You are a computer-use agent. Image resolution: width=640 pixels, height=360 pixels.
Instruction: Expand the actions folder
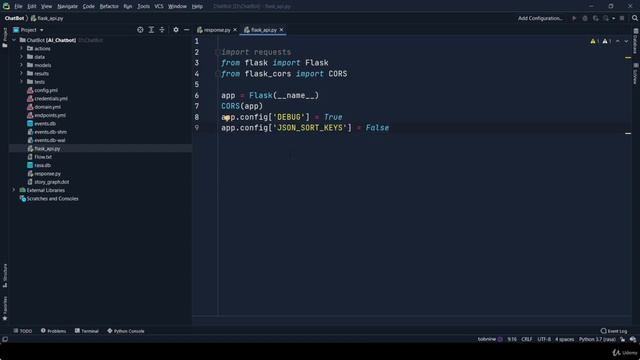pos(21,48)
